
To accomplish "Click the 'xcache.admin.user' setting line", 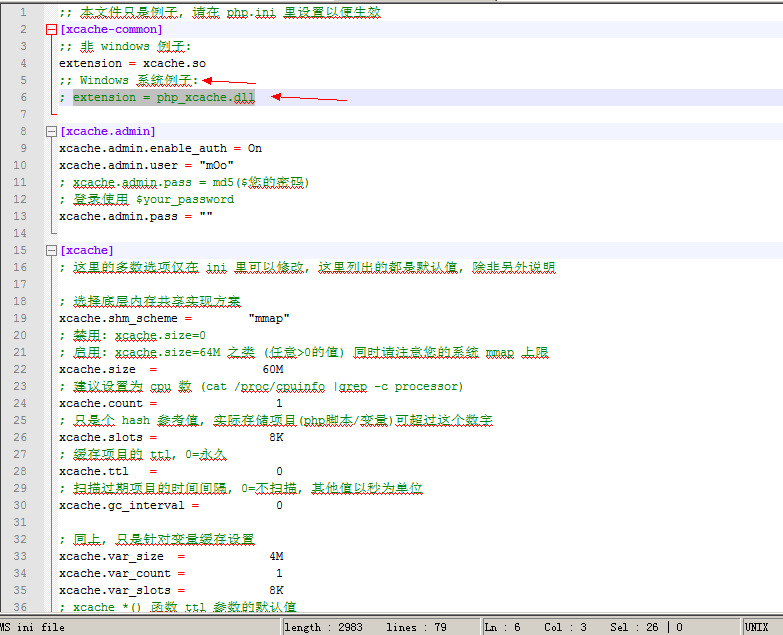I will pyautogui.click(x=146, y=165).
